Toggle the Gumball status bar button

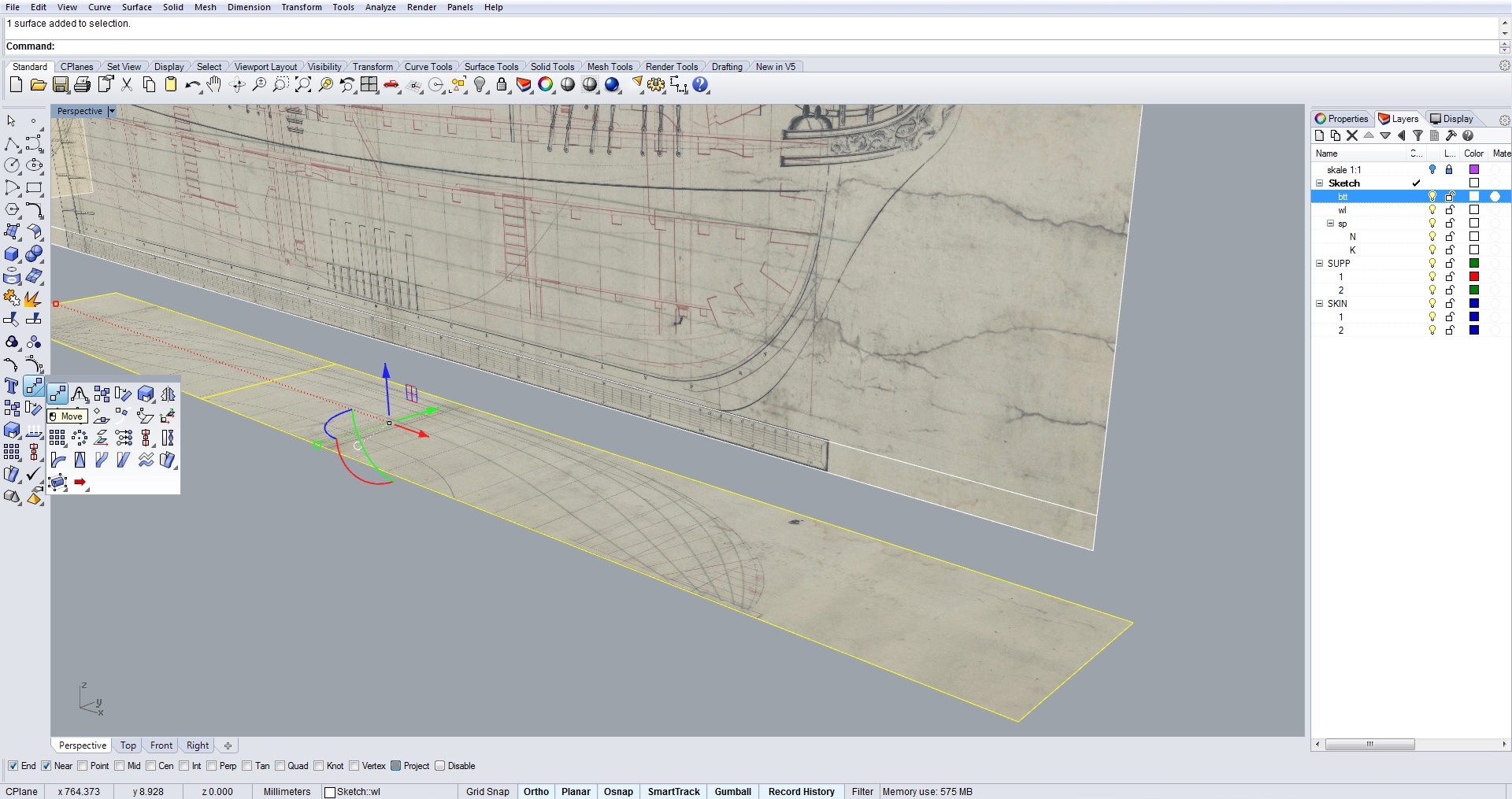coord(732,792)
